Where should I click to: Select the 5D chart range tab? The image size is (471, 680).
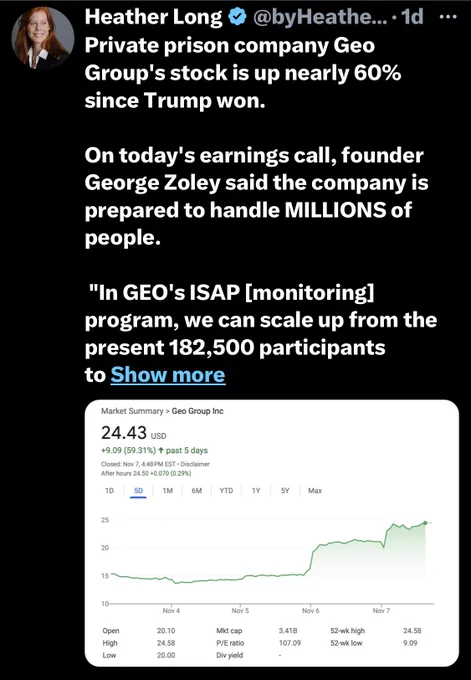pos(138,490)
